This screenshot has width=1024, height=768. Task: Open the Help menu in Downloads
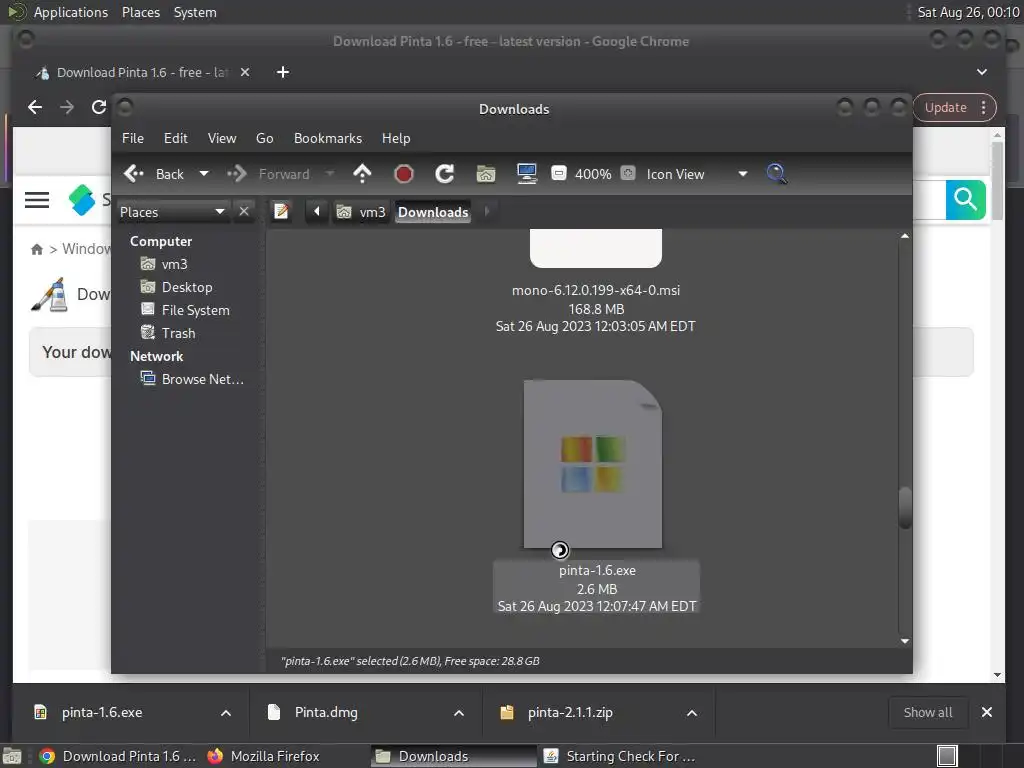[x=396, y=138]
